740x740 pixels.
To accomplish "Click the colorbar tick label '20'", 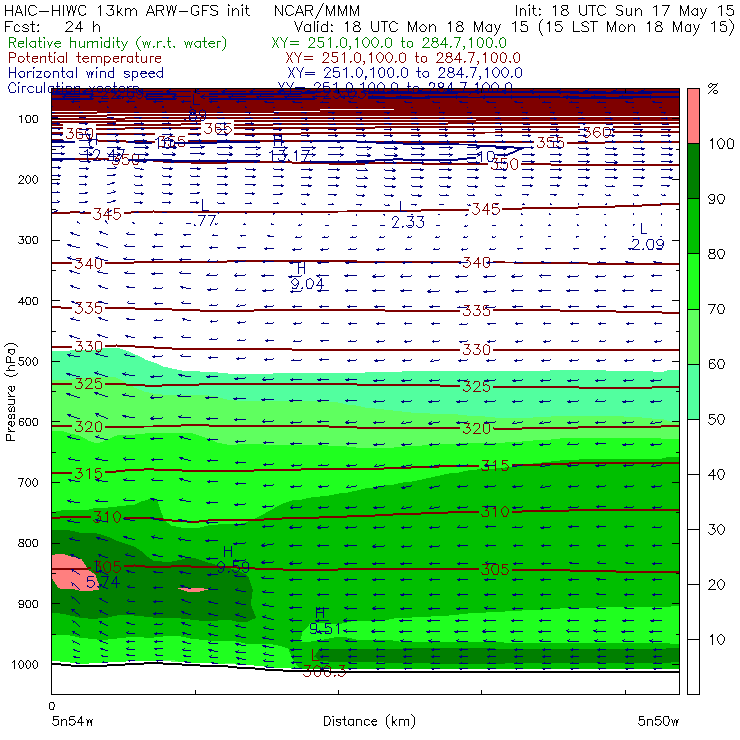I will [x=716, y=584].
